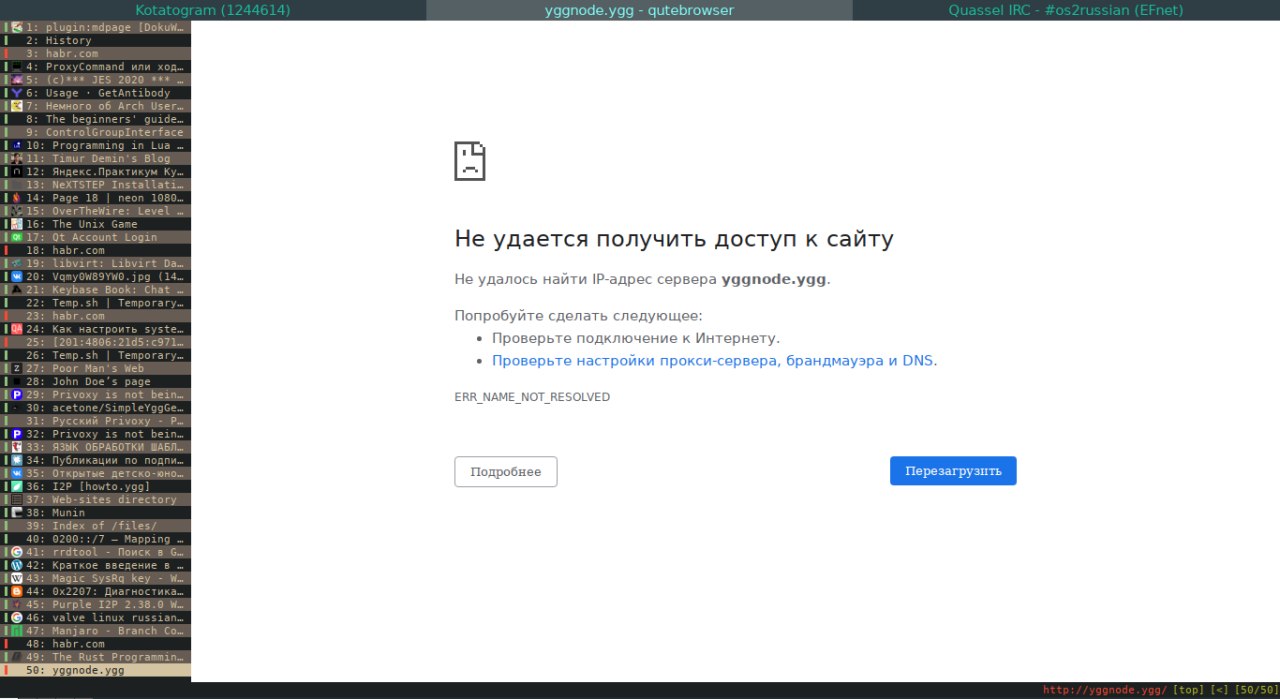Click the green favicon of I2P howto.ygg tab
Screen dimensions: 1280x699
(17, 486)
